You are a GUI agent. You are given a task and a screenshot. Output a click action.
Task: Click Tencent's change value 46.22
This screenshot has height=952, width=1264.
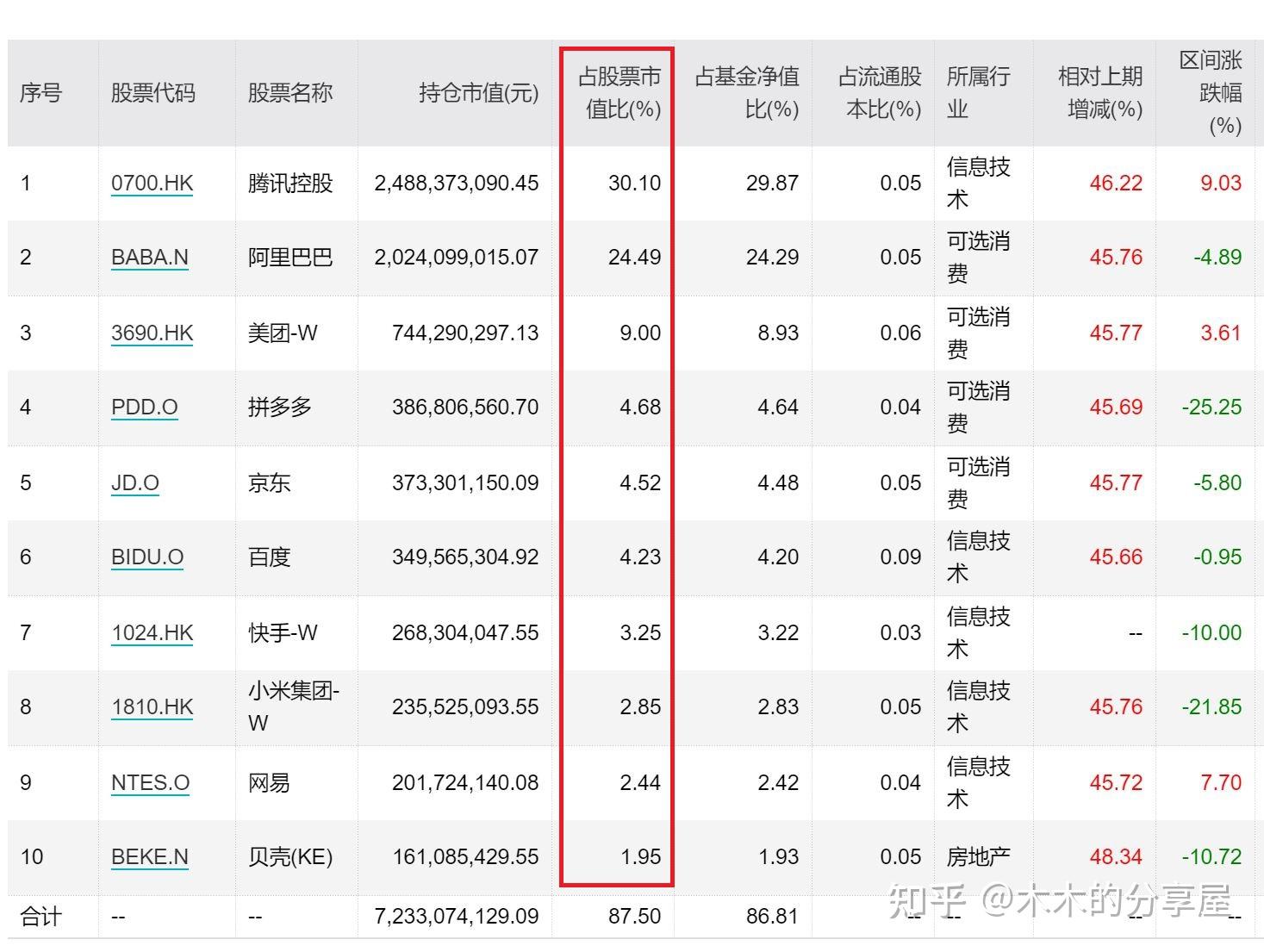click(1117, 183)
